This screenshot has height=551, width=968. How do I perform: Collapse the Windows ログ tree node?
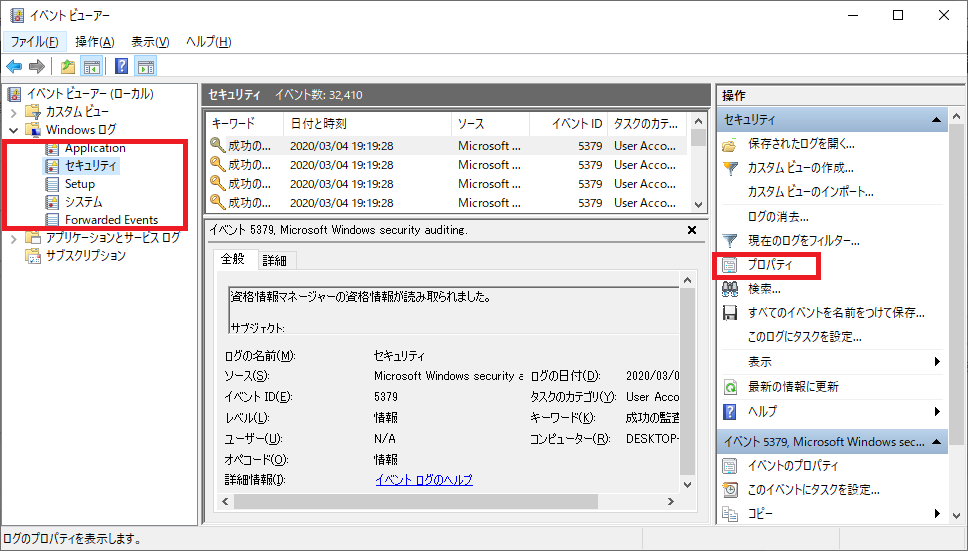pyautogui.click(x=13, y=130)
